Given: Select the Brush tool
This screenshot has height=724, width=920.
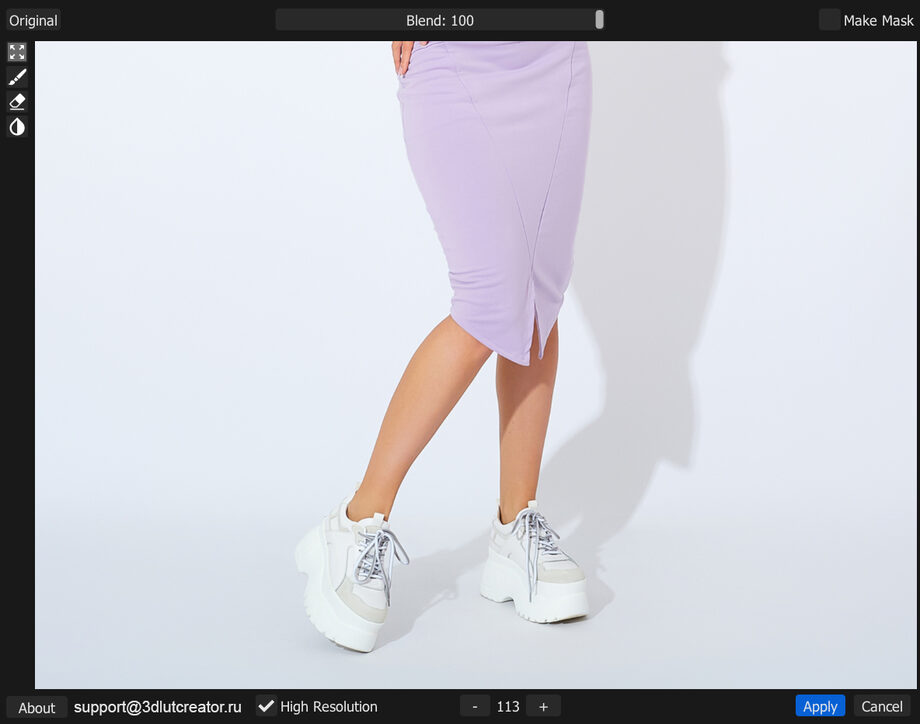Looking at the screenshot, I should coord(17,77).
